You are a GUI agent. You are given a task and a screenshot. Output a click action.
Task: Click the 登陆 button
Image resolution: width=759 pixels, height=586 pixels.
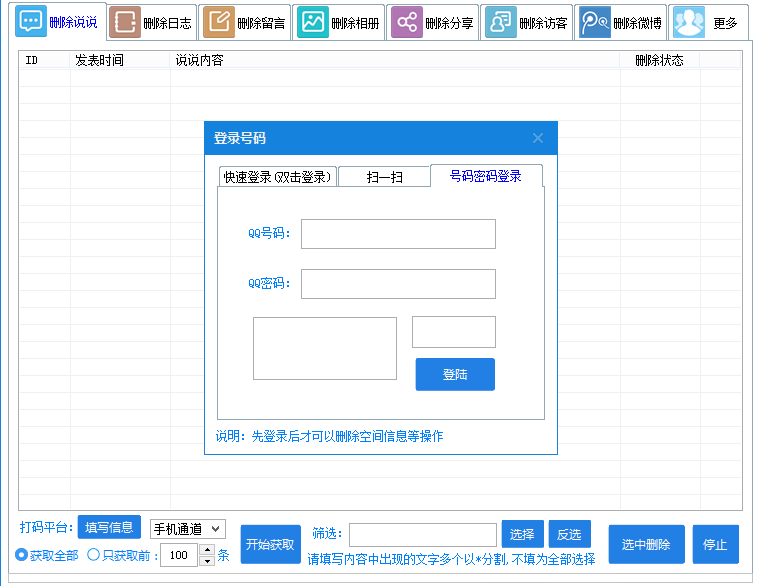click(x=455, y=374)
